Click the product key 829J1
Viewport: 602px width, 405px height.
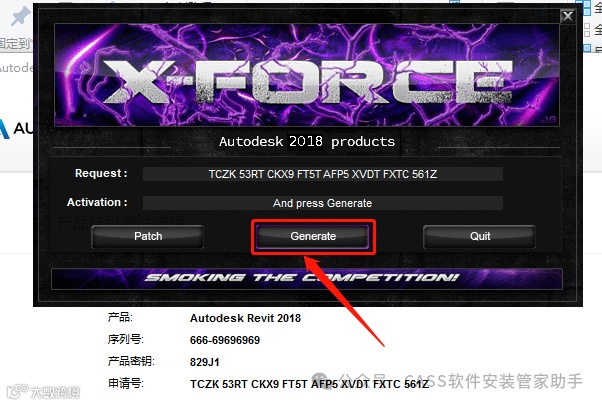coord(205,362)
